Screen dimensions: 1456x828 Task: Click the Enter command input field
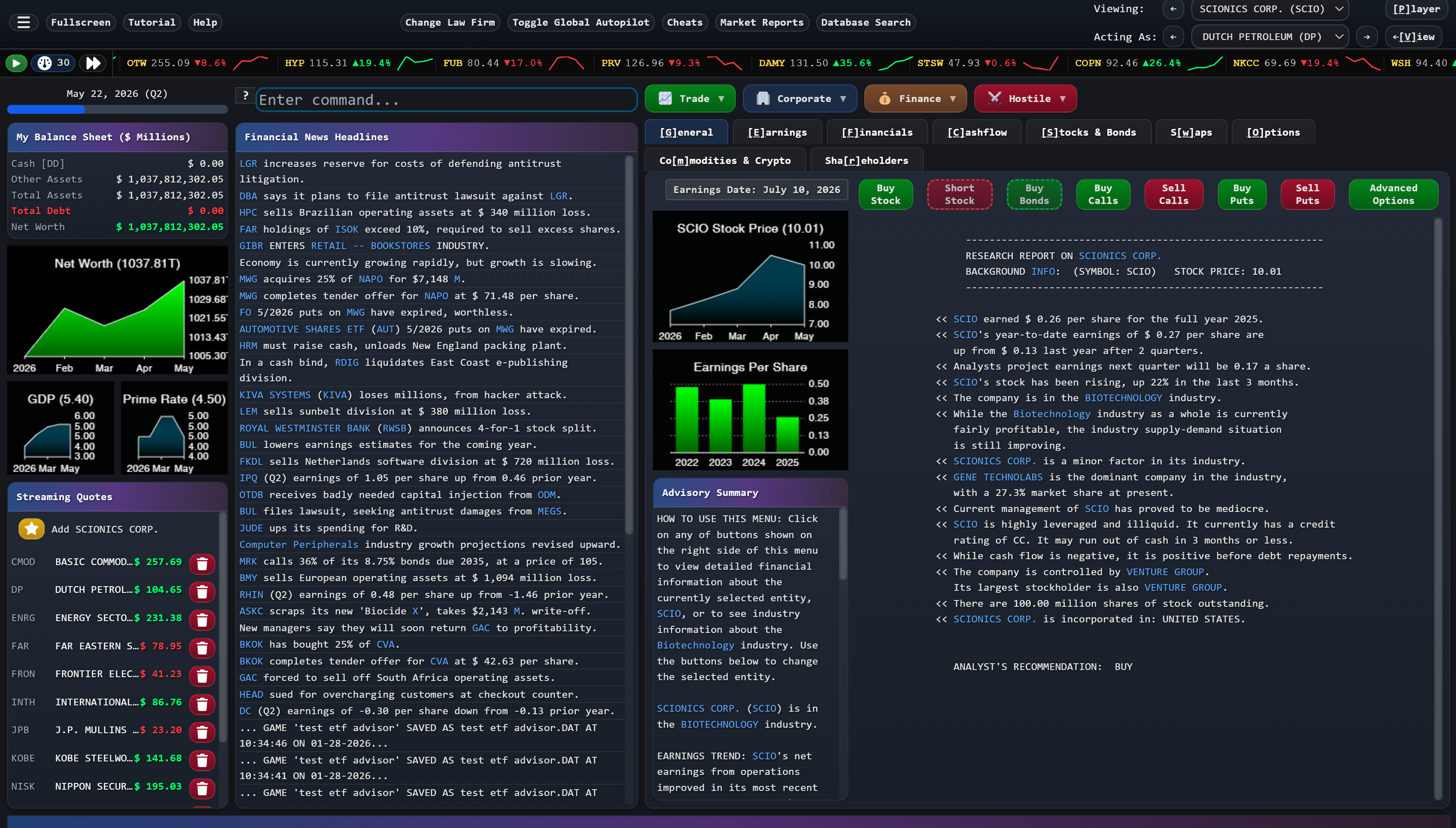pyautogui.click(x=445, y=99)
